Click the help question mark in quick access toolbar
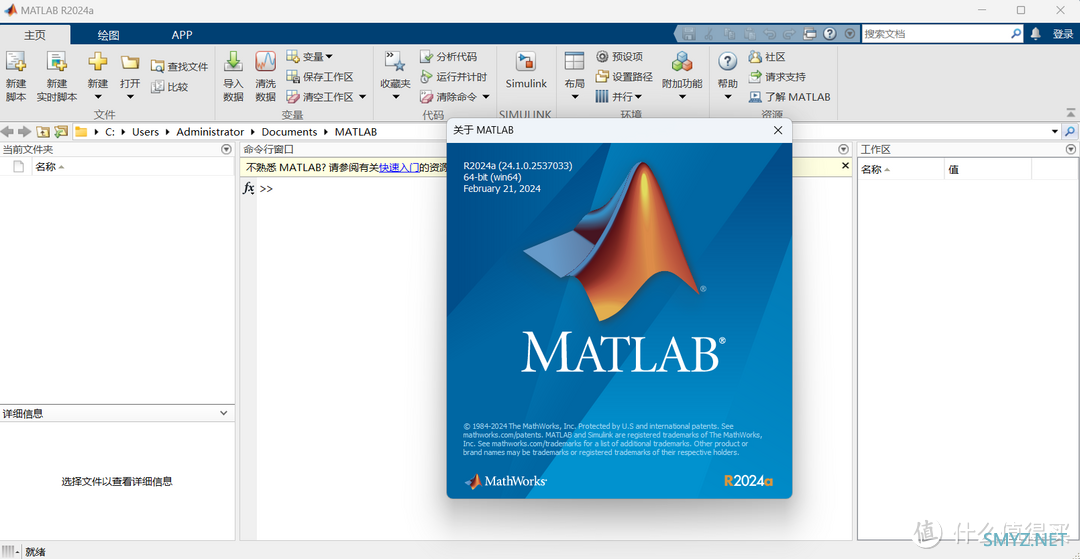 (830, 33)
